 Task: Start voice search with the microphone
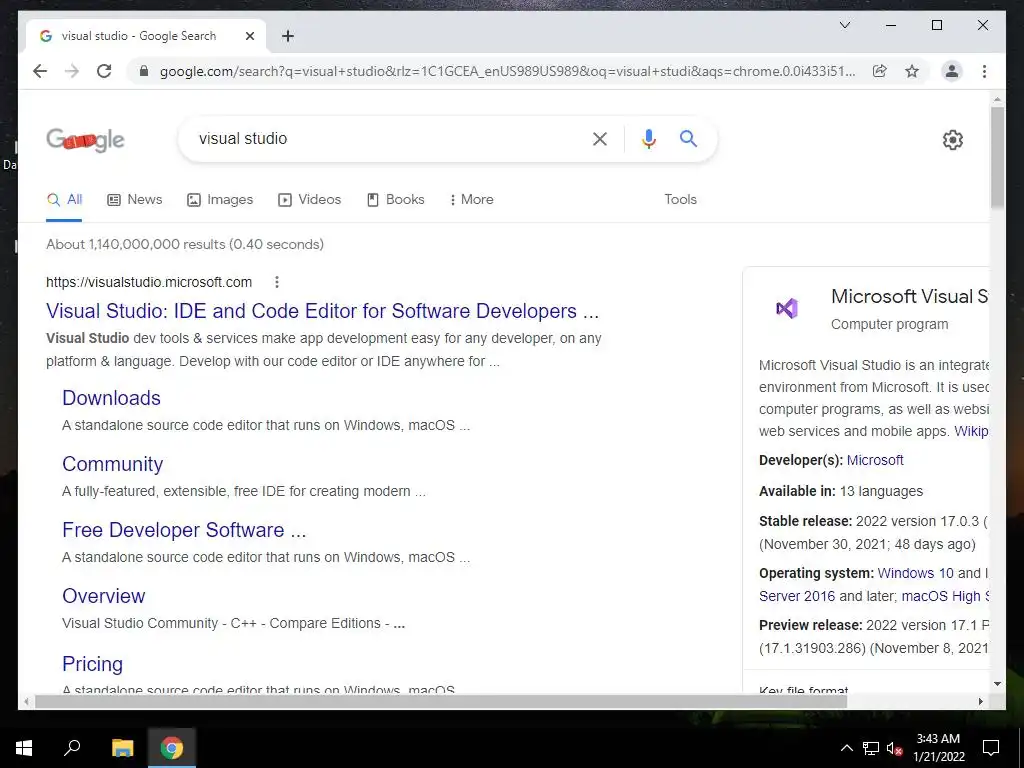click(x=648, y=138)
